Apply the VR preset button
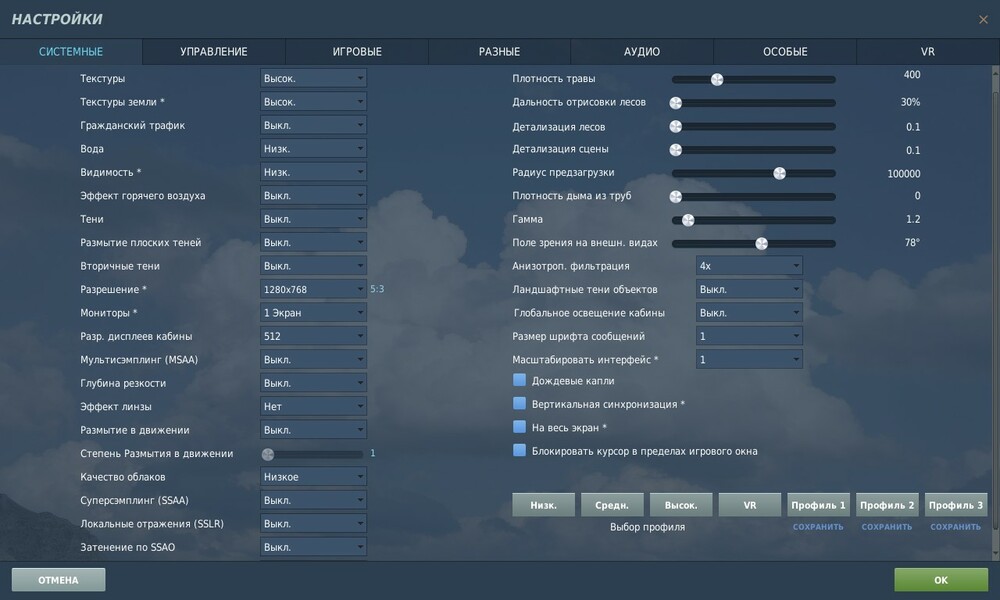The height and width of the screenshot is (600, 1000). (x=750, y=505)
